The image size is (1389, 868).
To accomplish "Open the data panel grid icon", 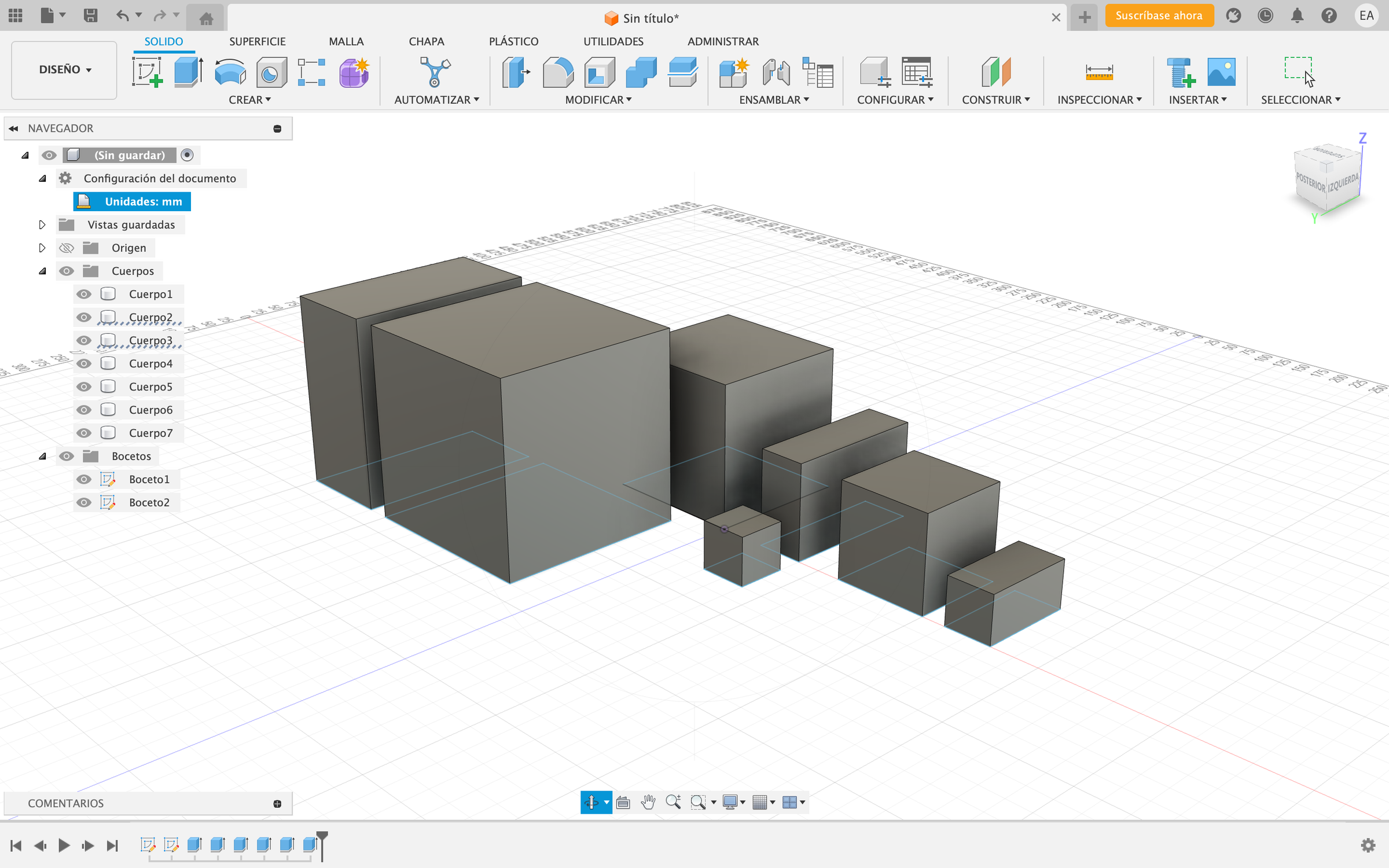I will point(16,16).
